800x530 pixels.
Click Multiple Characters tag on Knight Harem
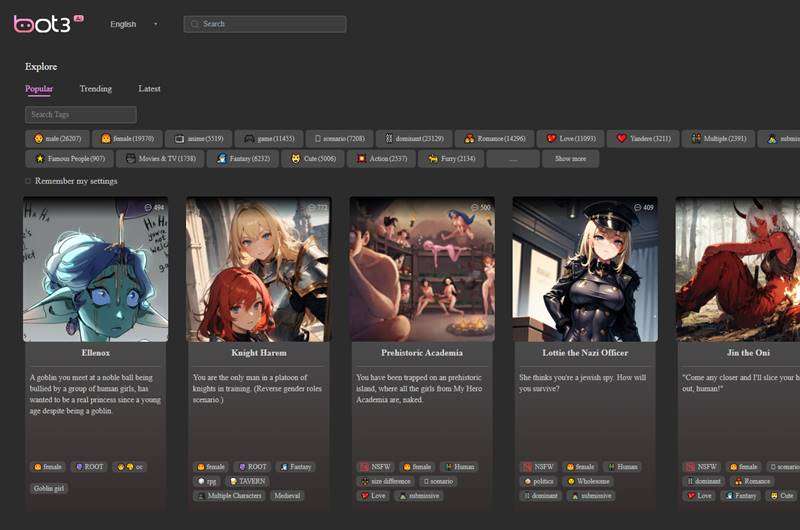(x=229, y=495)
